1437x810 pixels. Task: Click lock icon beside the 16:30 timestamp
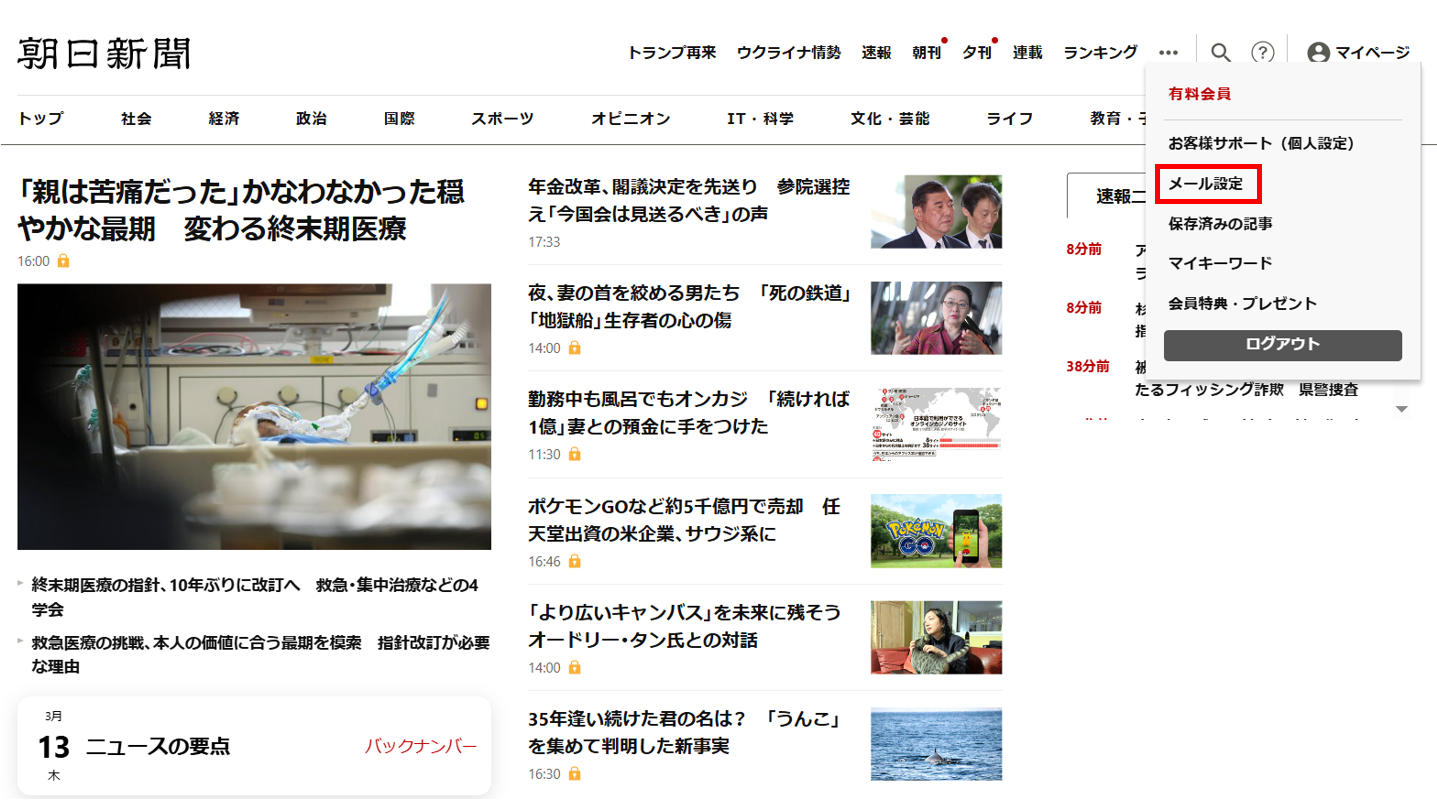[575, 774]
